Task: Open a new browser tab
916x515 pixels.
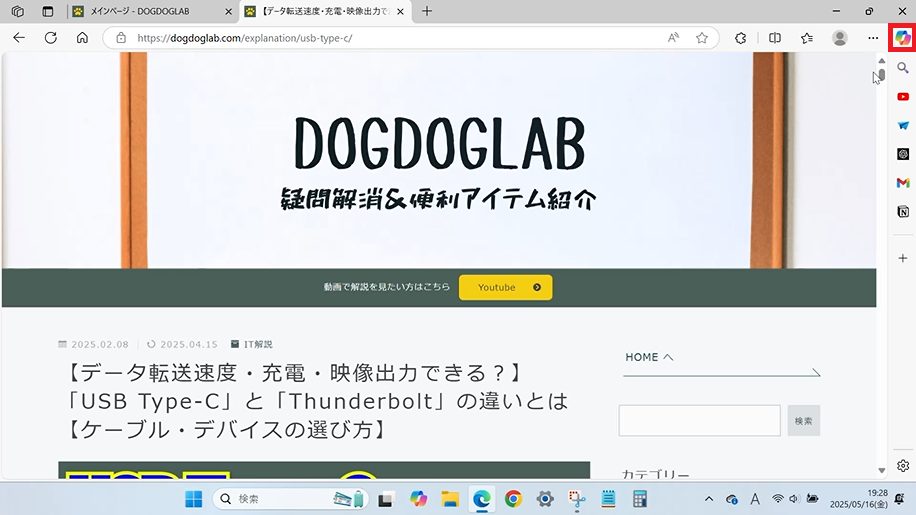Action: pos(427,11)
